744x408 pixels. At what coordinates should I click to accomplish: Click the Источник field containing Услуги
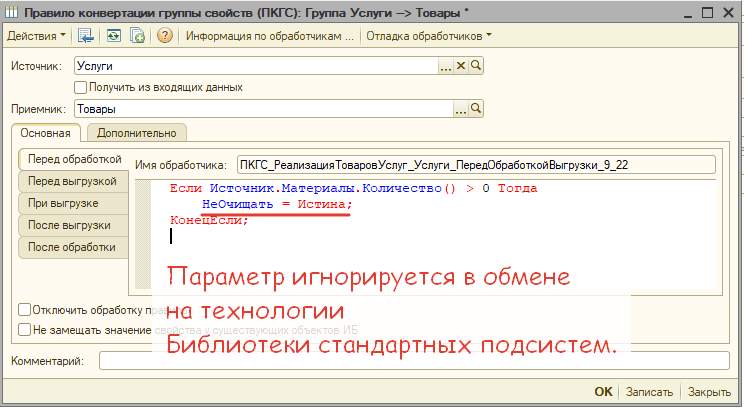point(256,66)
